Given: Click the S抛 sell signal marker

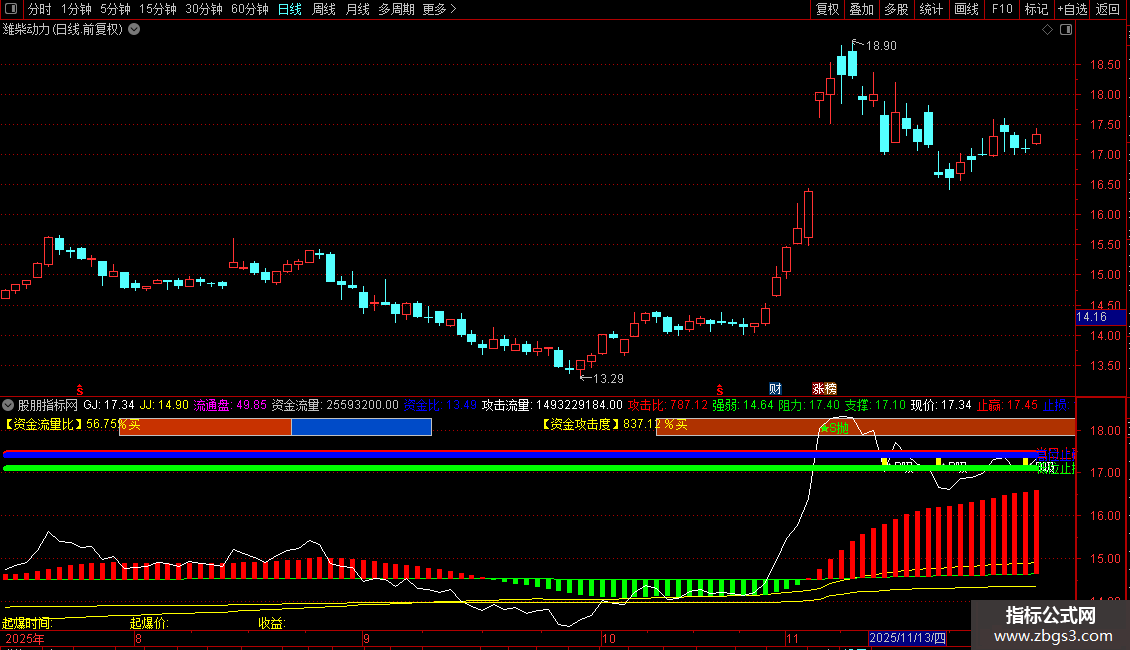Looking at the screenshot, I should pyautogui.click(x=835, y=428).
